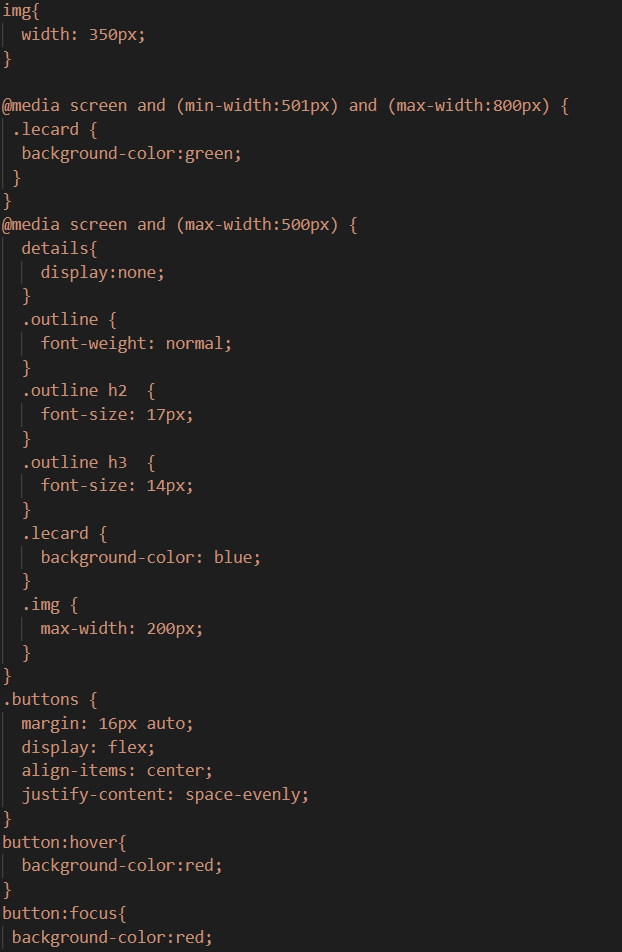Click the img selector on the first line
The width and height of the screenshot is (622, 952).
click(x=17, y=11)
